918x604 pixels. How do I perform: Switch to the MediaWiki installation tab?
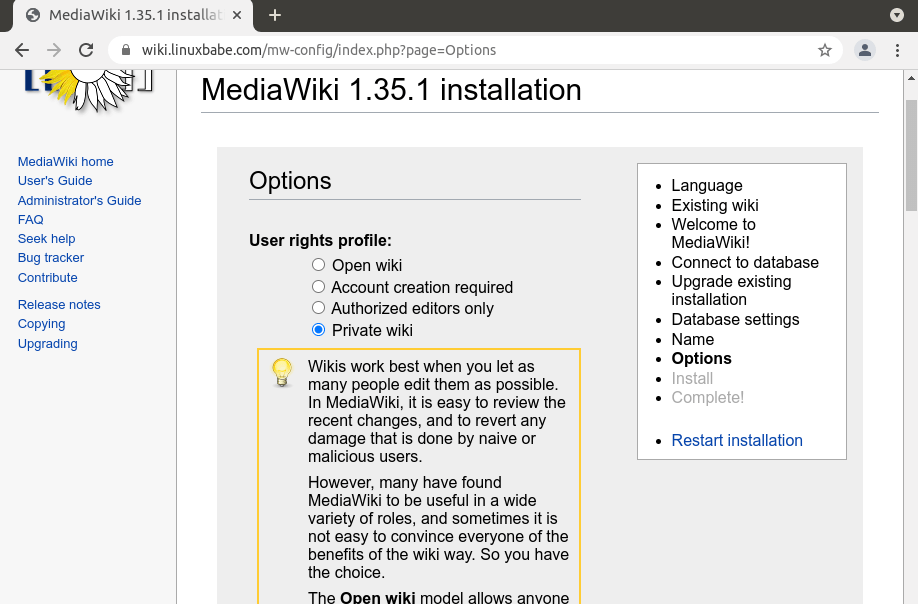click(130, 15)
